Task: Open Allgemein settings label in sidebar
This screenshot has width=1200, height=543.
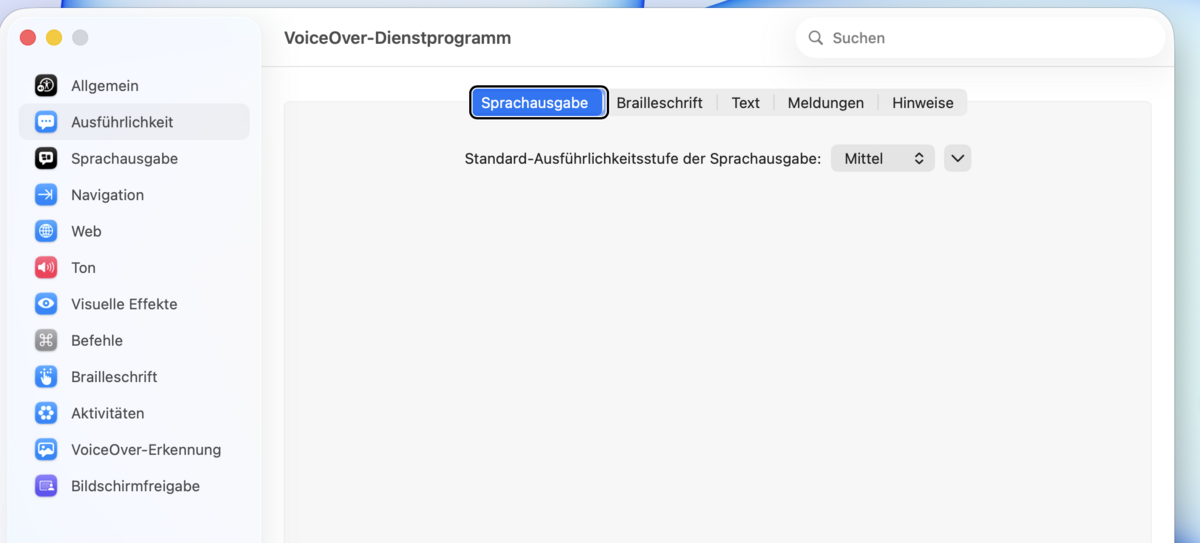Action: click(x=105, y=86)
